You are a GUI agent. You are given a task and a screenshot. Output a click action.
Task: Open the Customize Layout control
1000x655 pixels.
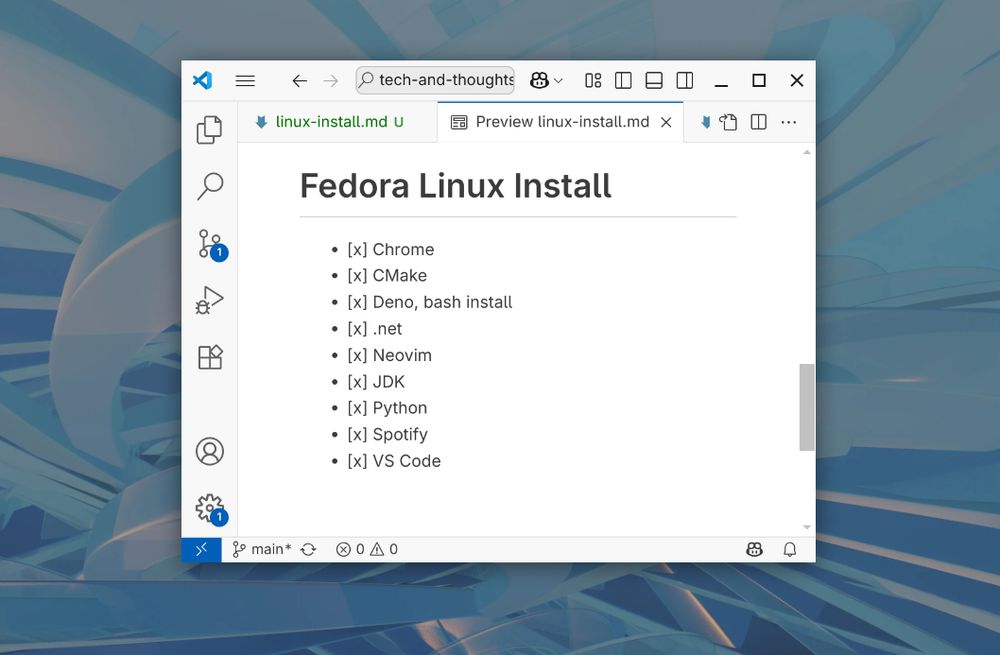[x=592, y=80]
